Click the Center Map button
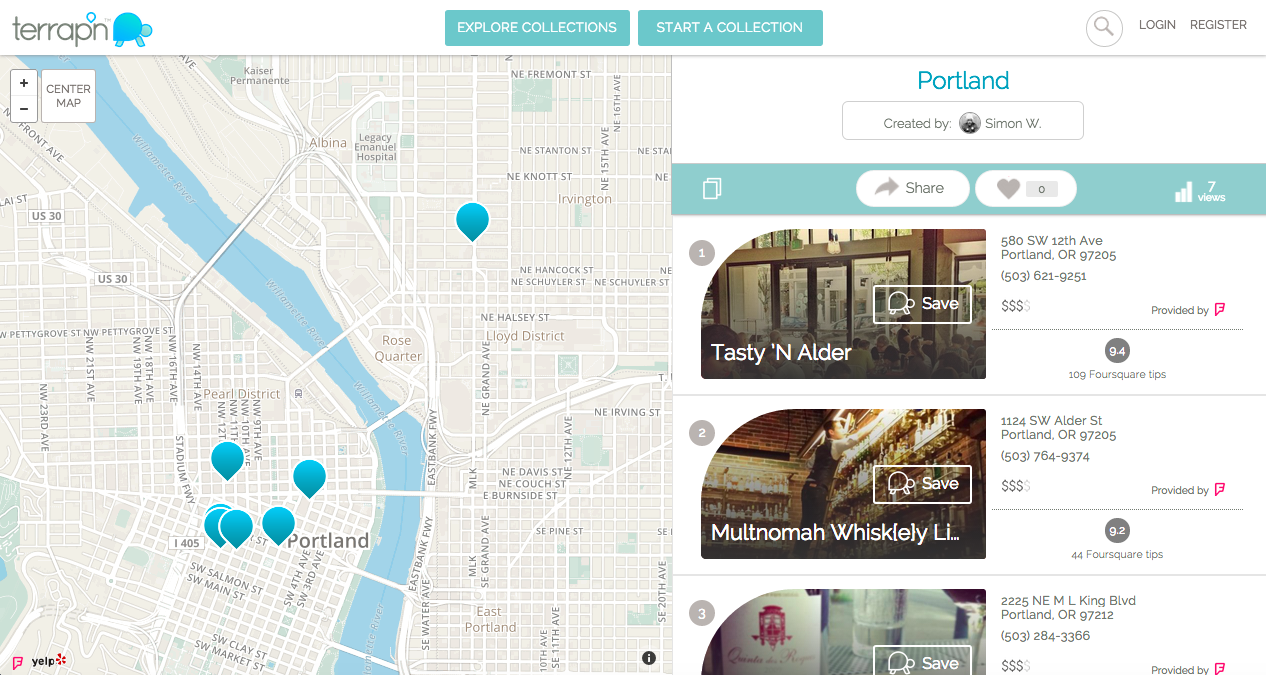 (68, 96)
